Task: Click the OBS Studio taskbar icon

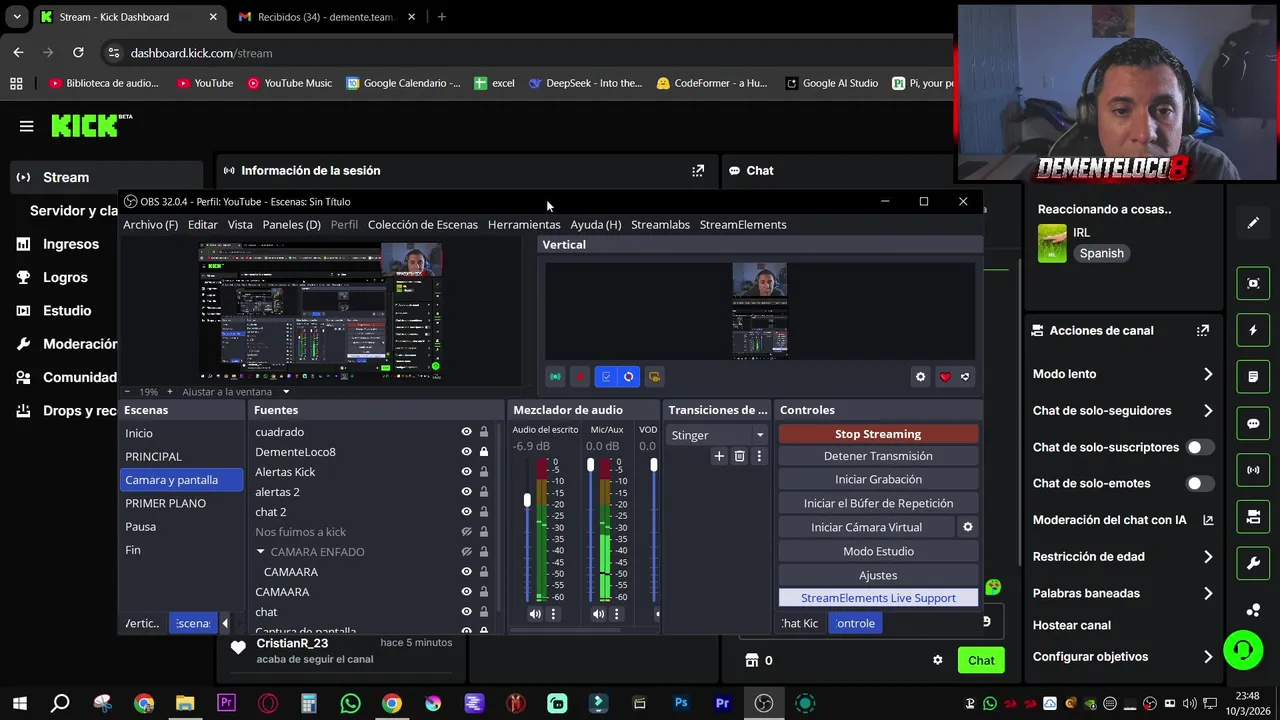Action: pos(764,703)
